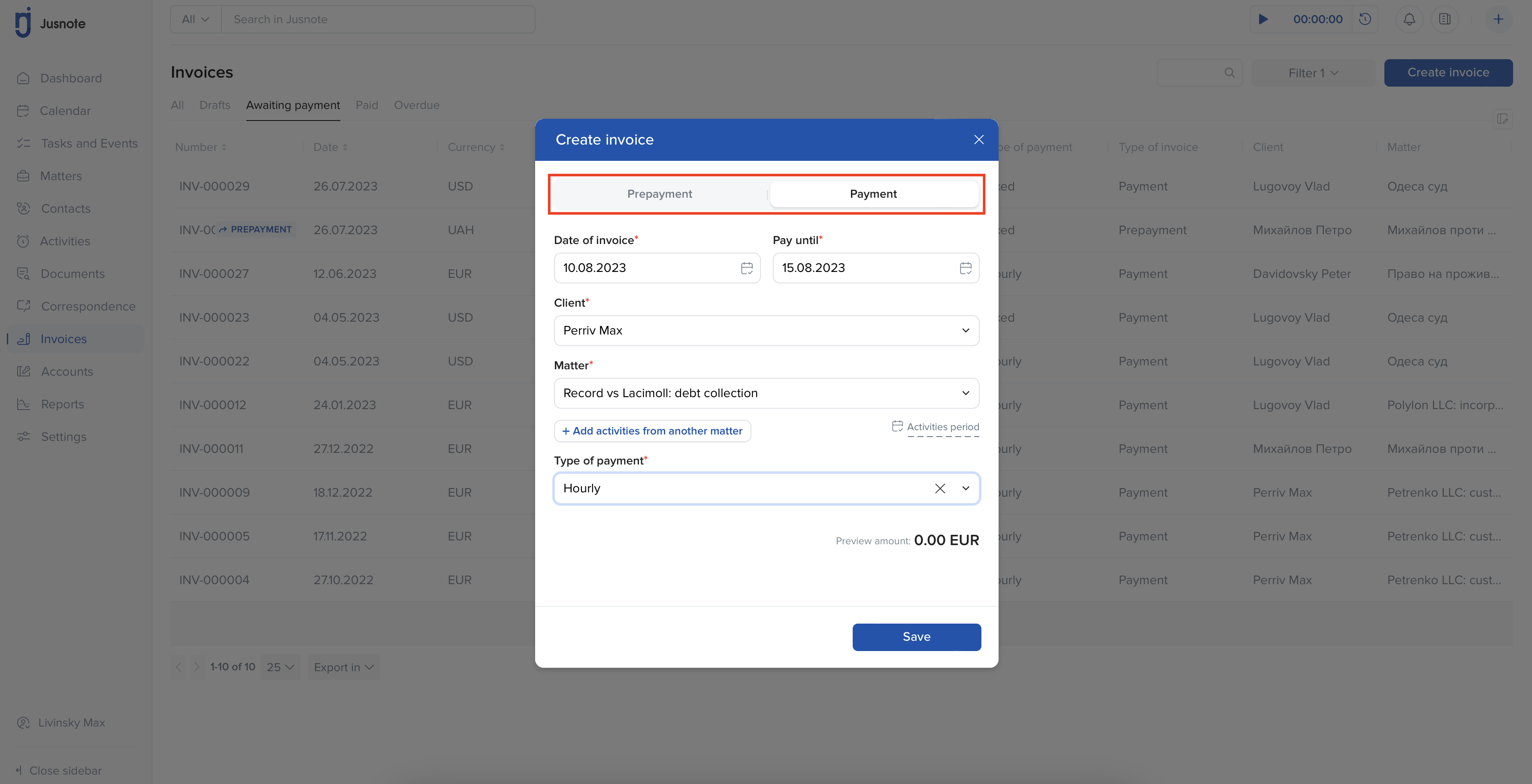
Task: Expand the Type of payment dropdown arrow
Action: [x=966, y=488]
